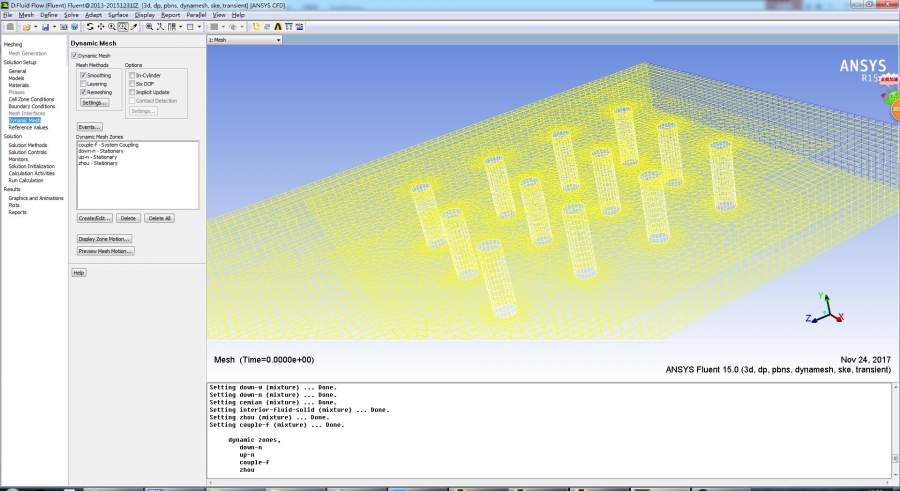Select Models in navigation tree
Viewport: 900px width, 491px height.
[16, 78]
